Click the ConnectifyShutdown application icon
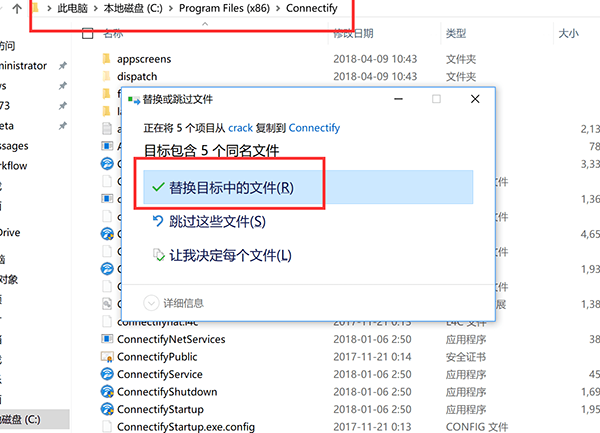 pos(107,391)
